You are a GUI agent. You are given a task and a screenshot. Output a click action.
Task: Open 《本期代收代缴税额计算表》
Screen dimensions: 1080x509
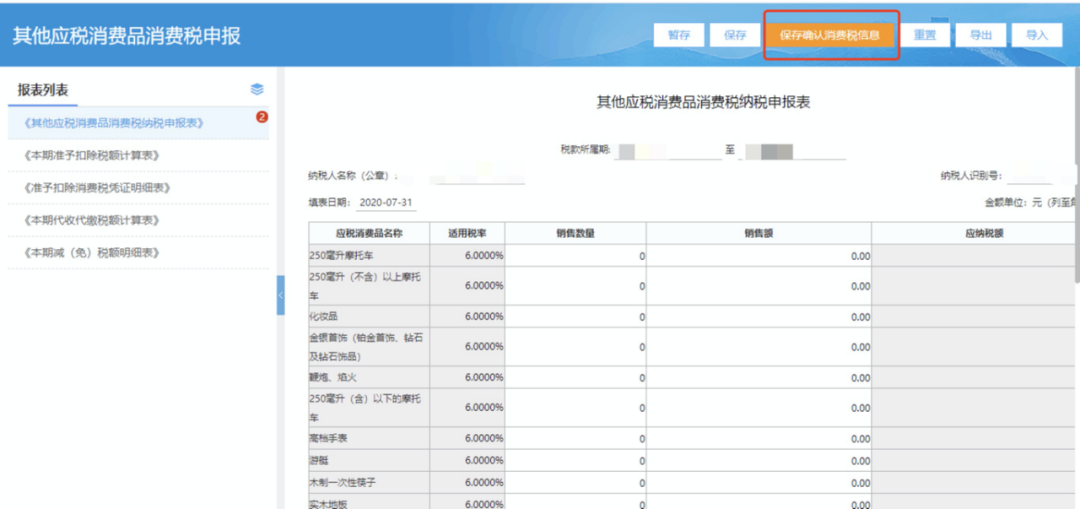coord(138,220)
